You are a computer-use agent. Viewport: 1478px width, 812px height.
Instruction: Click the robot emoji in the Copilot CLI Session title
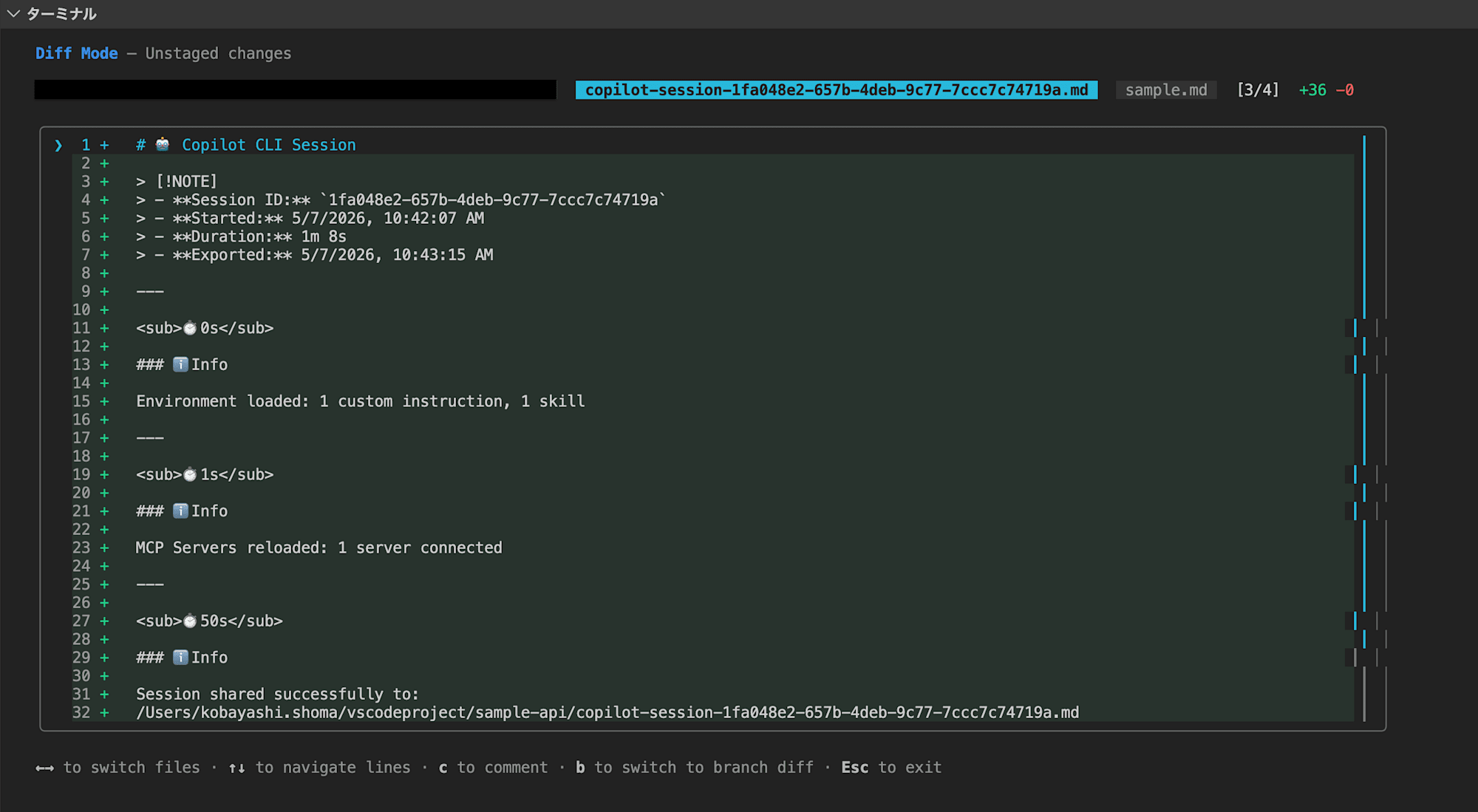tap(163, 144)
